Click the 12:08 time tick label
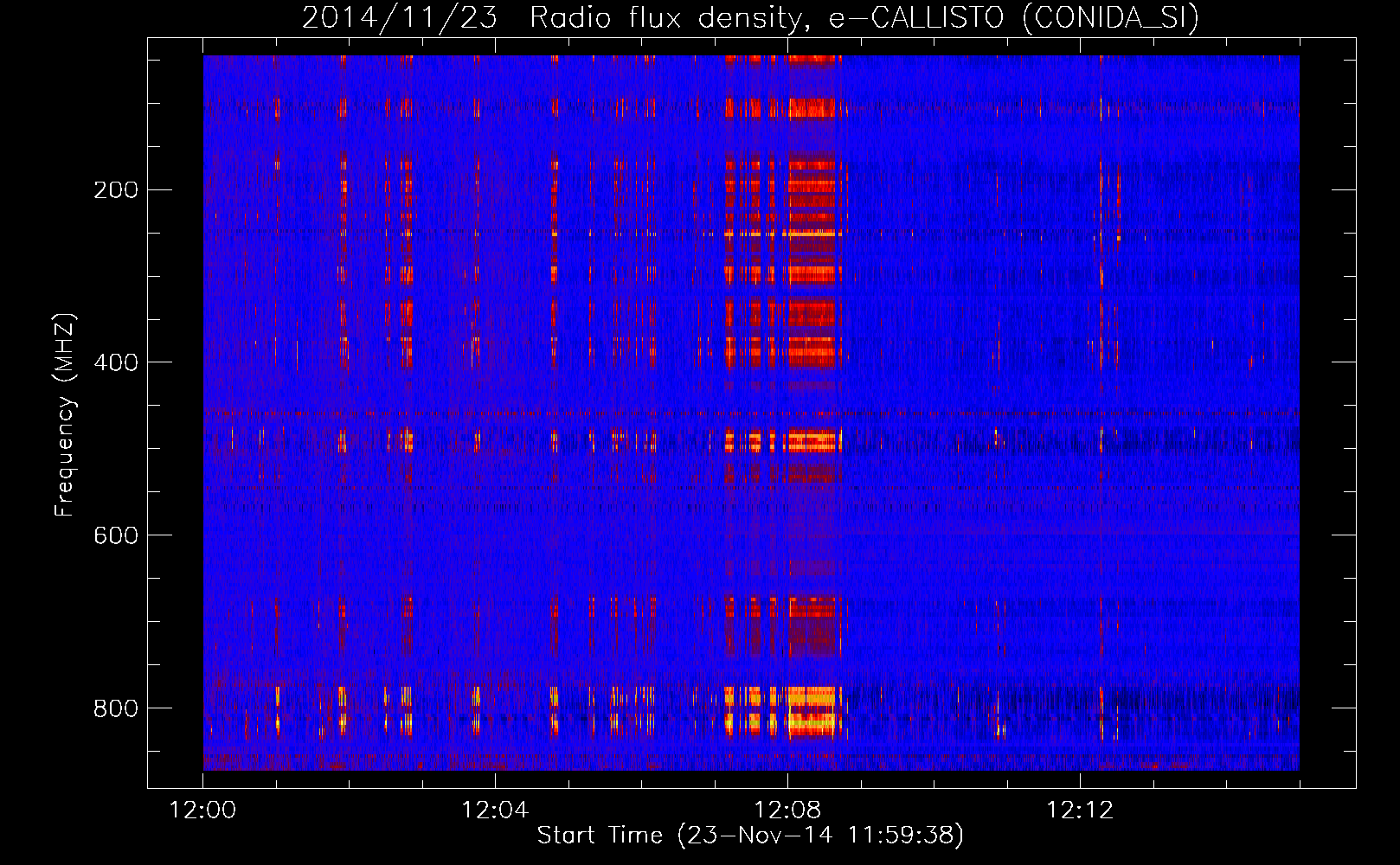The height and width of the screenshot is (865, 1400). 787,811
